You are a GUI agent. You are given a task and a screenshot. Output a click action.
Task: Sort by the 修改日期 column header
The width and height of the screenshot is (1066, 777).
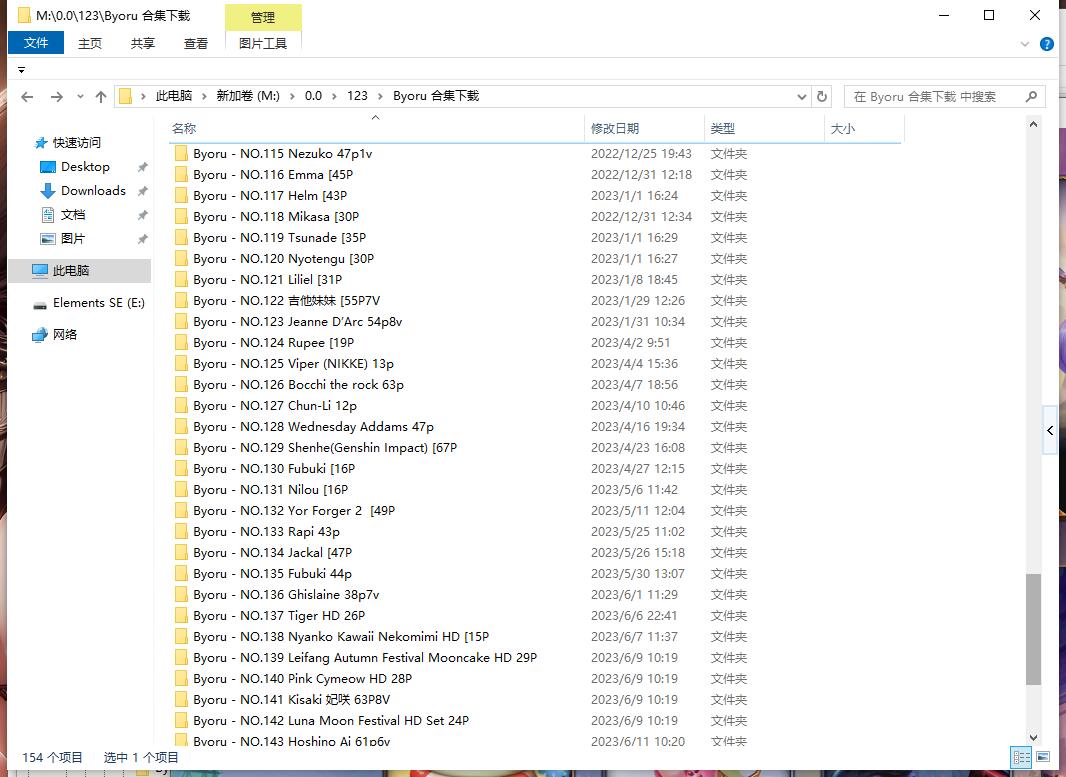tap(615, 128)
